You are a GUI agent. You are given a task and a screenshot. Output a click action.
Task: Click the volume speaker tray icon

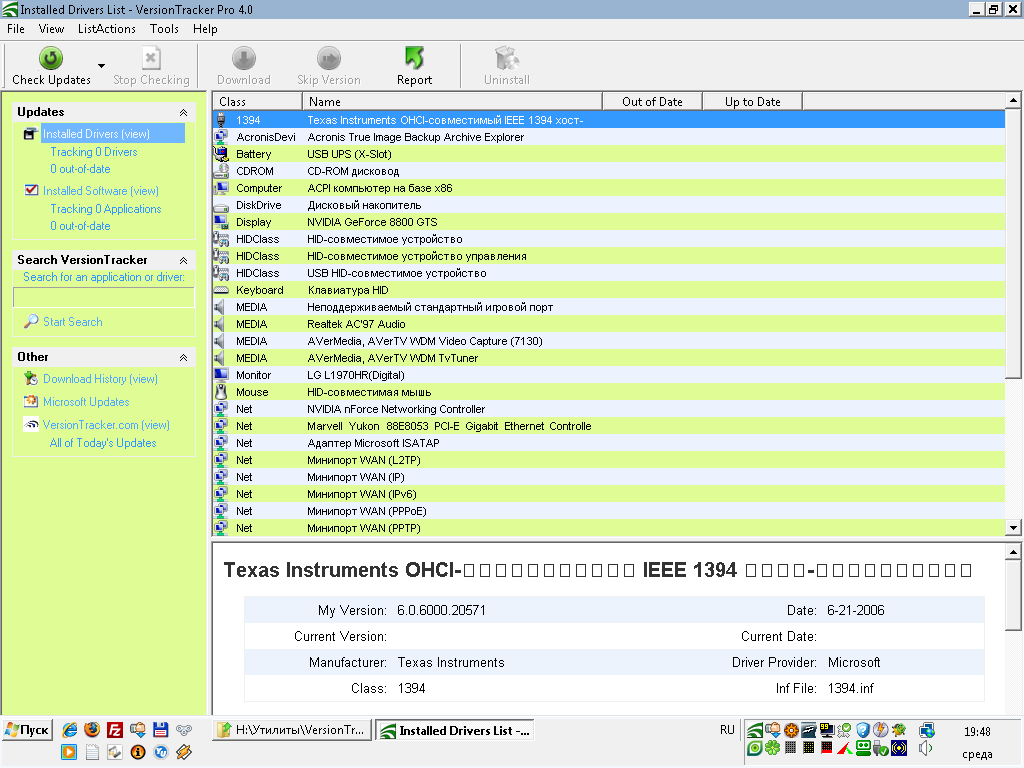[x=925, y=748]
